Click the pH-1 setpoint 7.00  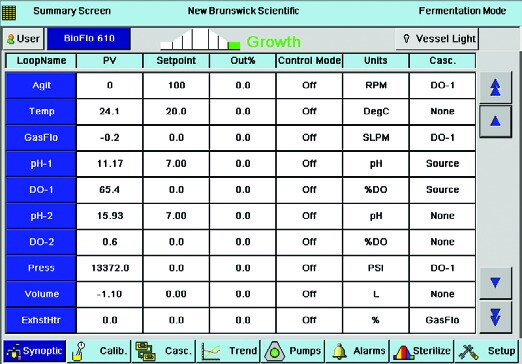176,164
